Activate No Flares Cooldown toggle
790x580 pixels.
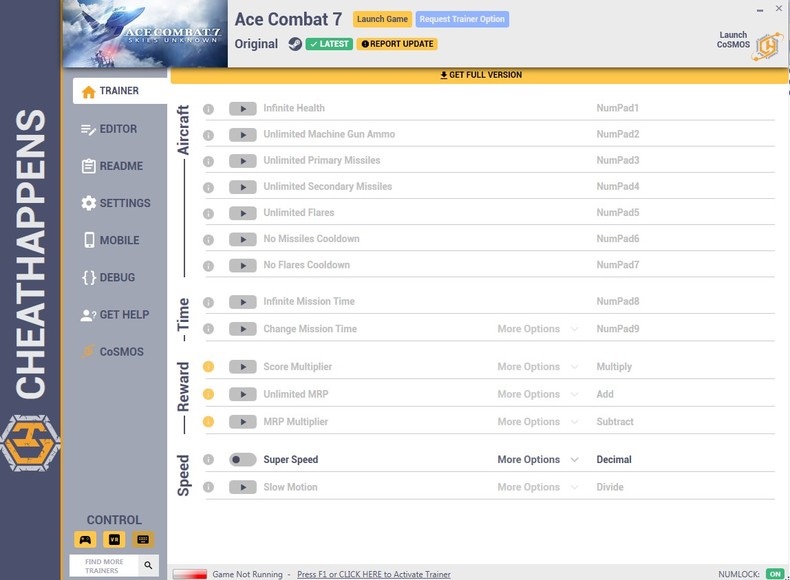pos(243,265)
